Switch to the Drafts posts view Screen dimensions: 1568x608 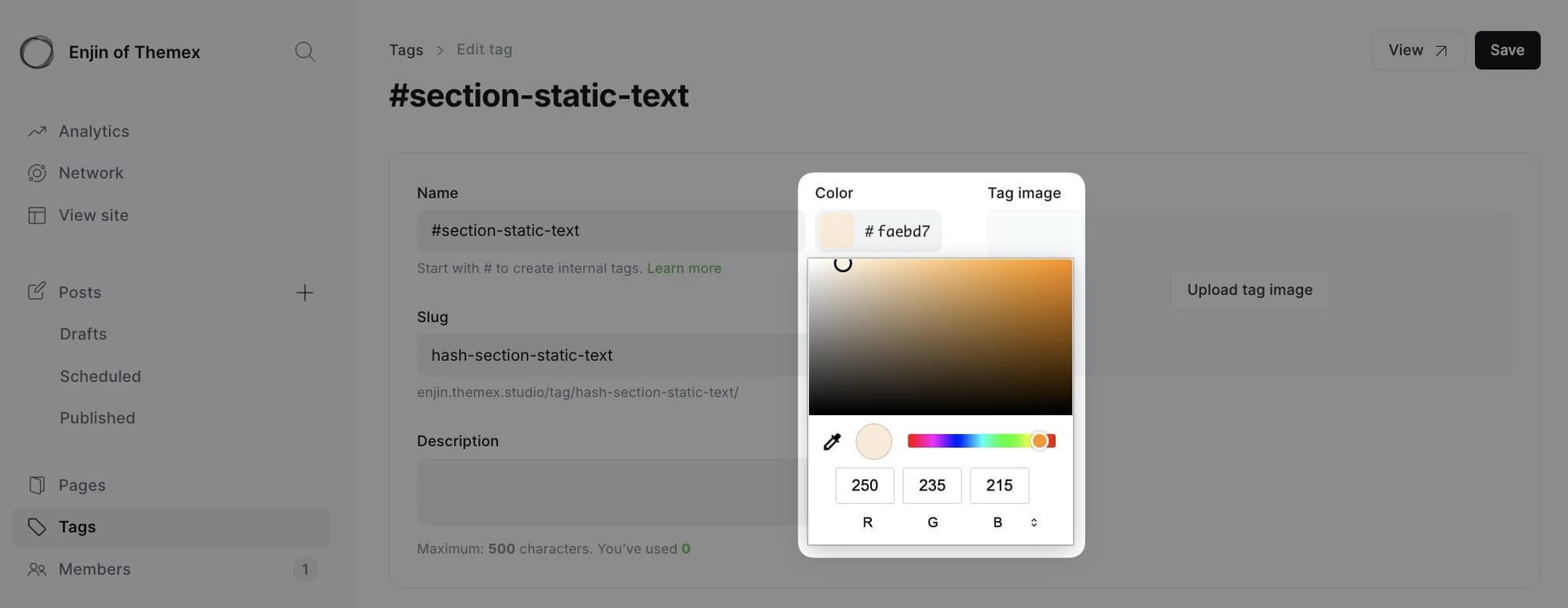[82, 334]
